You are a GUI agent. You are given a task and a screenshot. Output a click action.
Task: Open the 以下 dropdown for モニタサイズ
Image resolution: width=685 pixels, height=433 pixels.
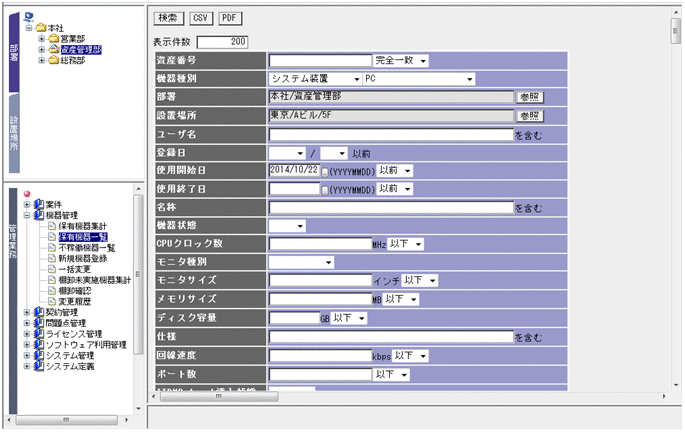(419, 281)
